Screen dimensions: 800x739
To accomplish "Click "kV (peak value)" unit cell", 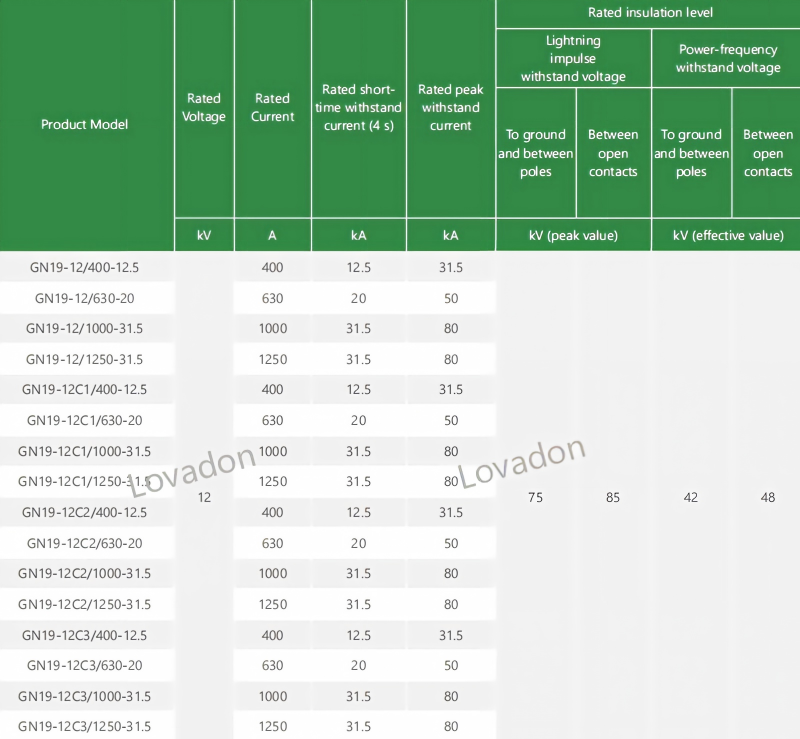I will pos(573,235).
